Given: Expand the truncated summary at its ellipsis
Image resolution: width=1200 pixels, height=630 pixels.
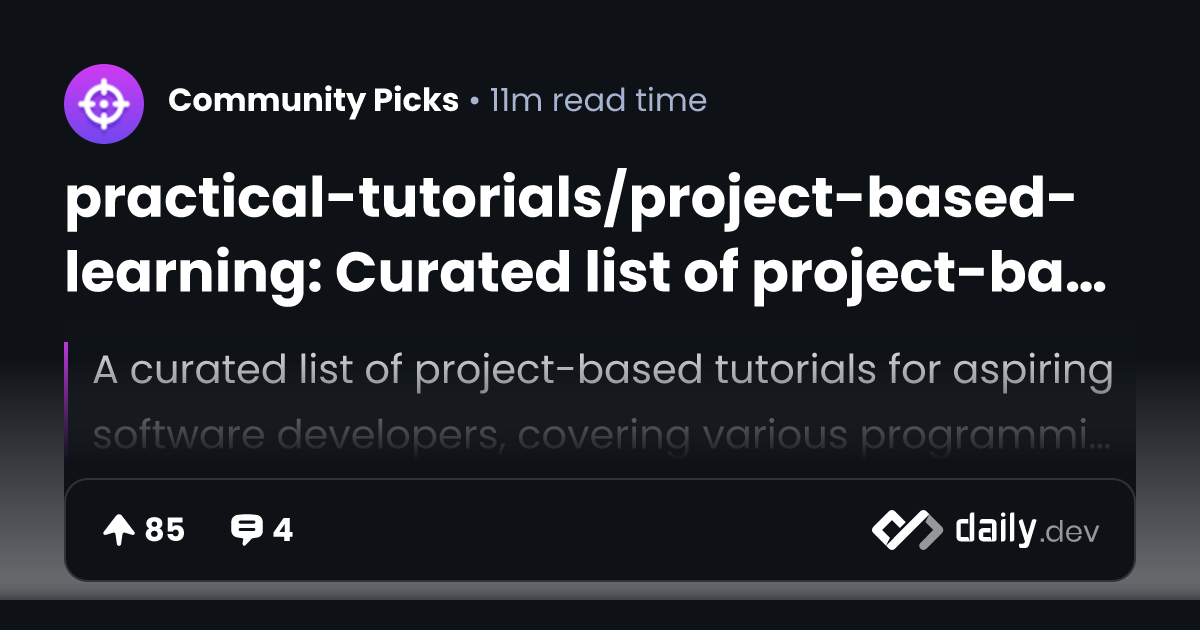Looking at the screenshot, I should click(x=1099, y=444).
